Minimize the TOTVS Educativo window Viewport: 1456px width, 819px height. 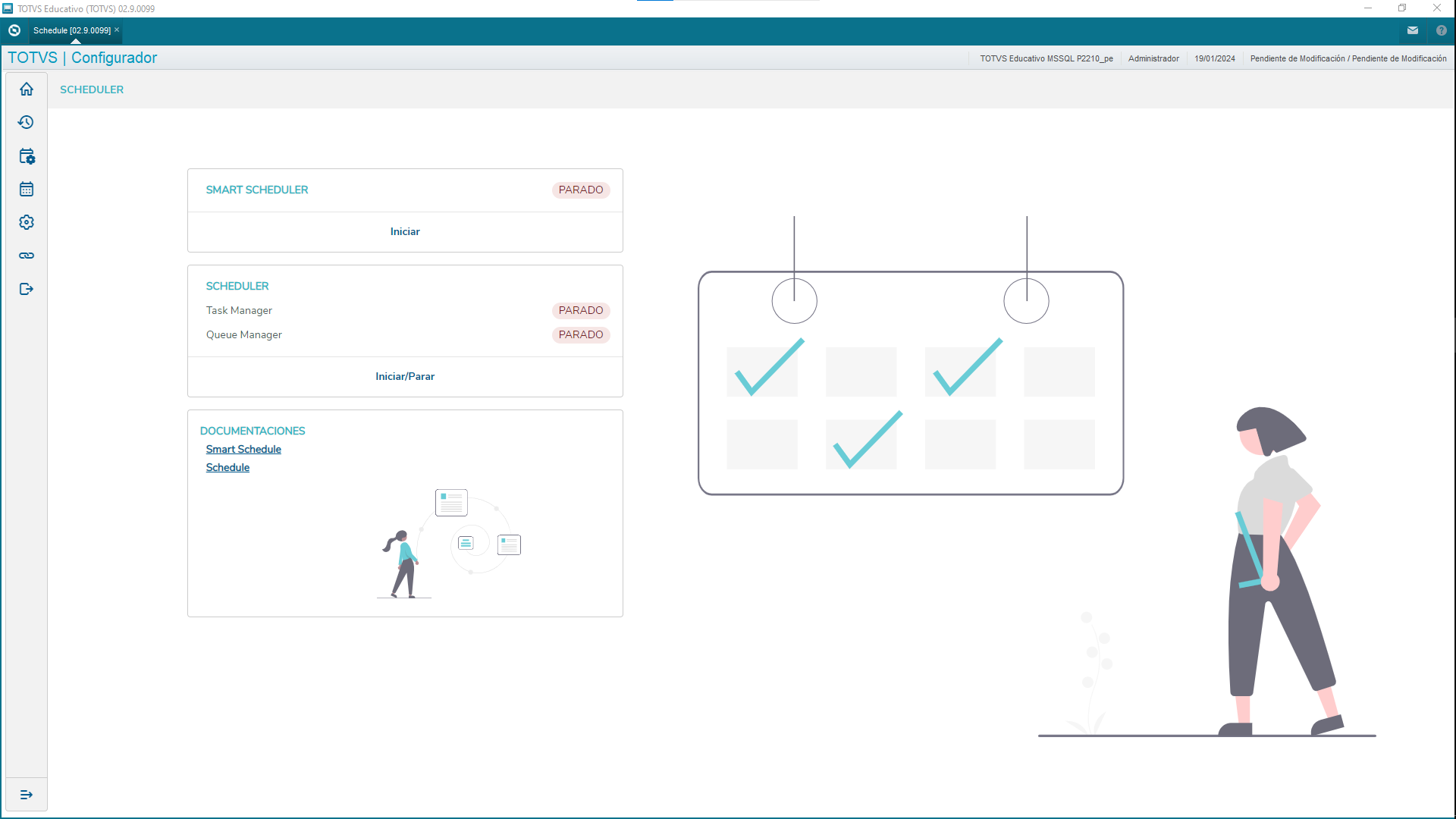point(1368,8)
